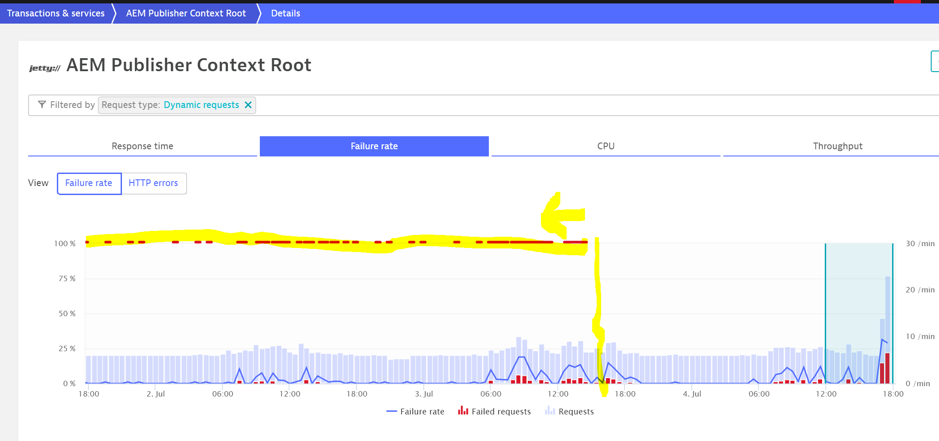Viewport: 939px width, 441px height.
Task: Switch to HTTP errors view
Action: click(153, 183)
